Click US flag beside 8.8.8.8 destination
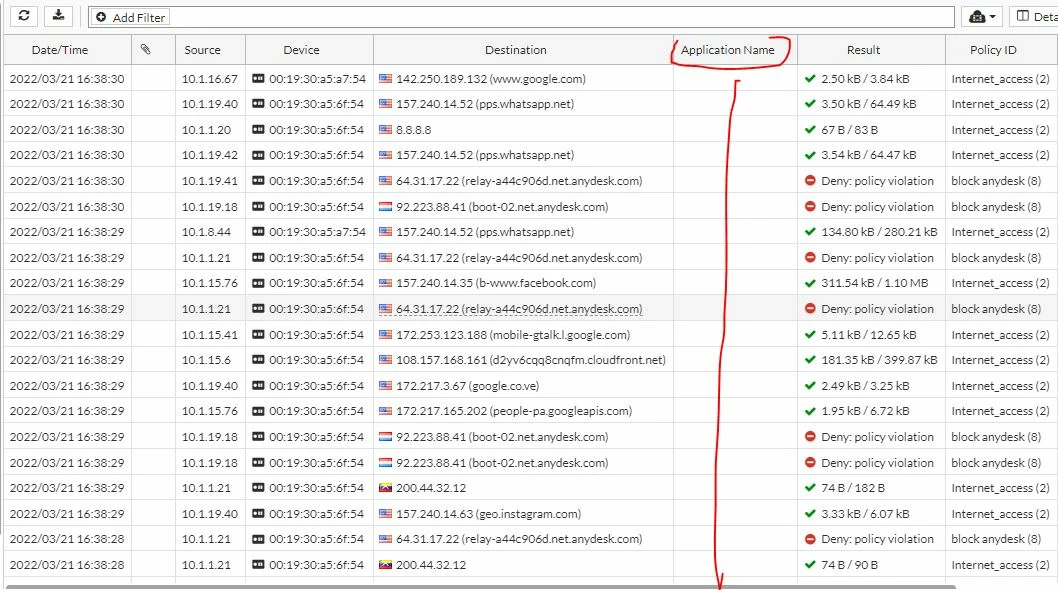The height and width of the screenshot is (590, 1058). 385,130
